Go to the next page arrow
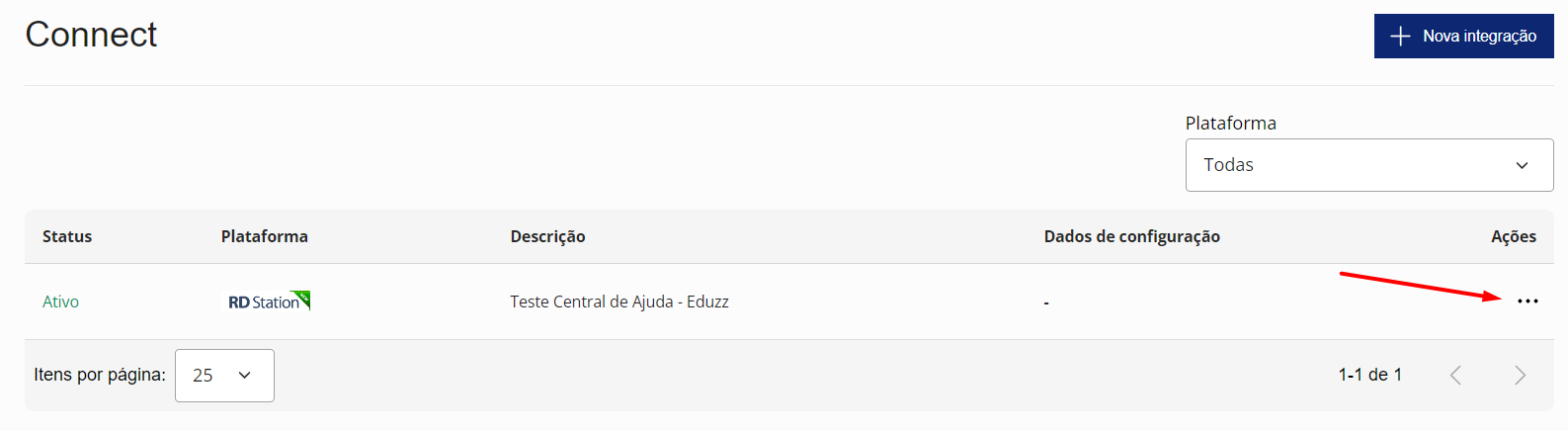The image size is (1568, 431). pos(1520,376)
